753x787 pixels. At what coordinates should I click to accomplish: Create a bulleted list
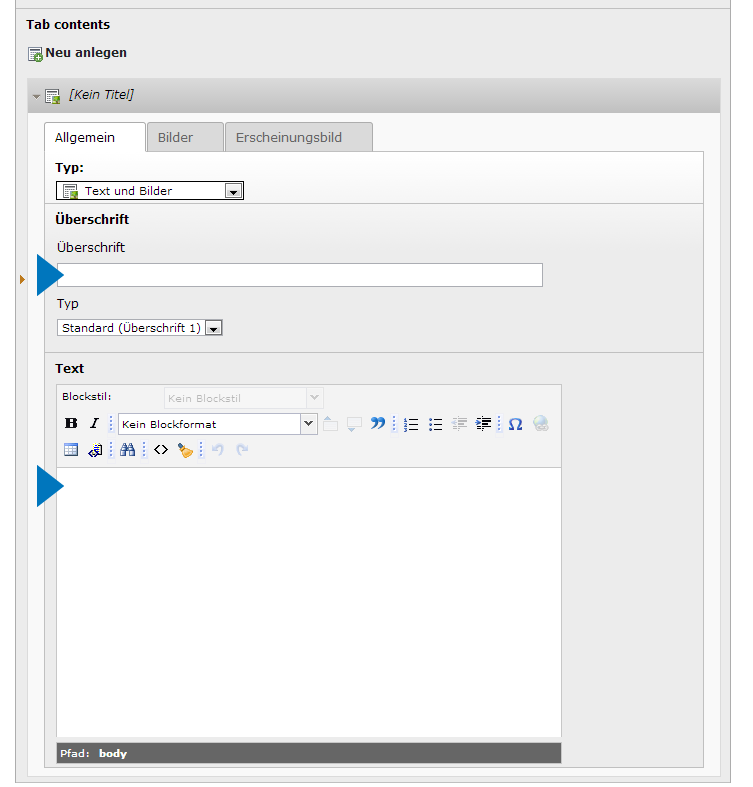coord(435,424)
